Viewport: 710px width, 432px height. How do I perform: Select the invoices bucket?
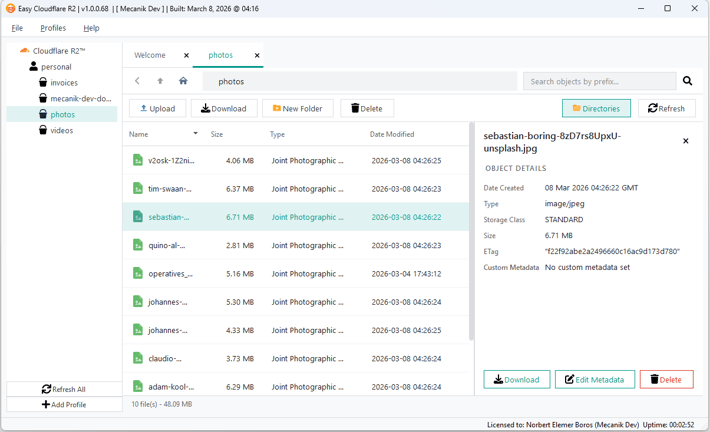[64, 82]
